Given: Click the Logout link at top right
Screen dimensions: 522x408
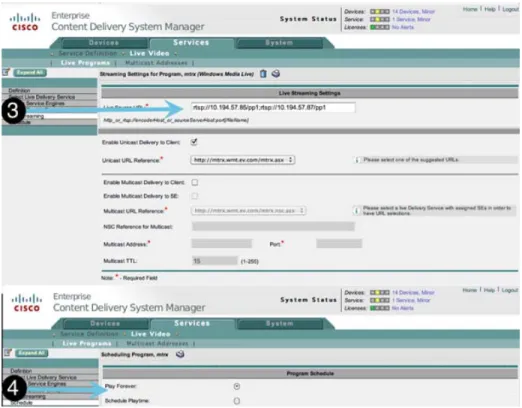Looking at the screenshot, I should pos(510,9).
